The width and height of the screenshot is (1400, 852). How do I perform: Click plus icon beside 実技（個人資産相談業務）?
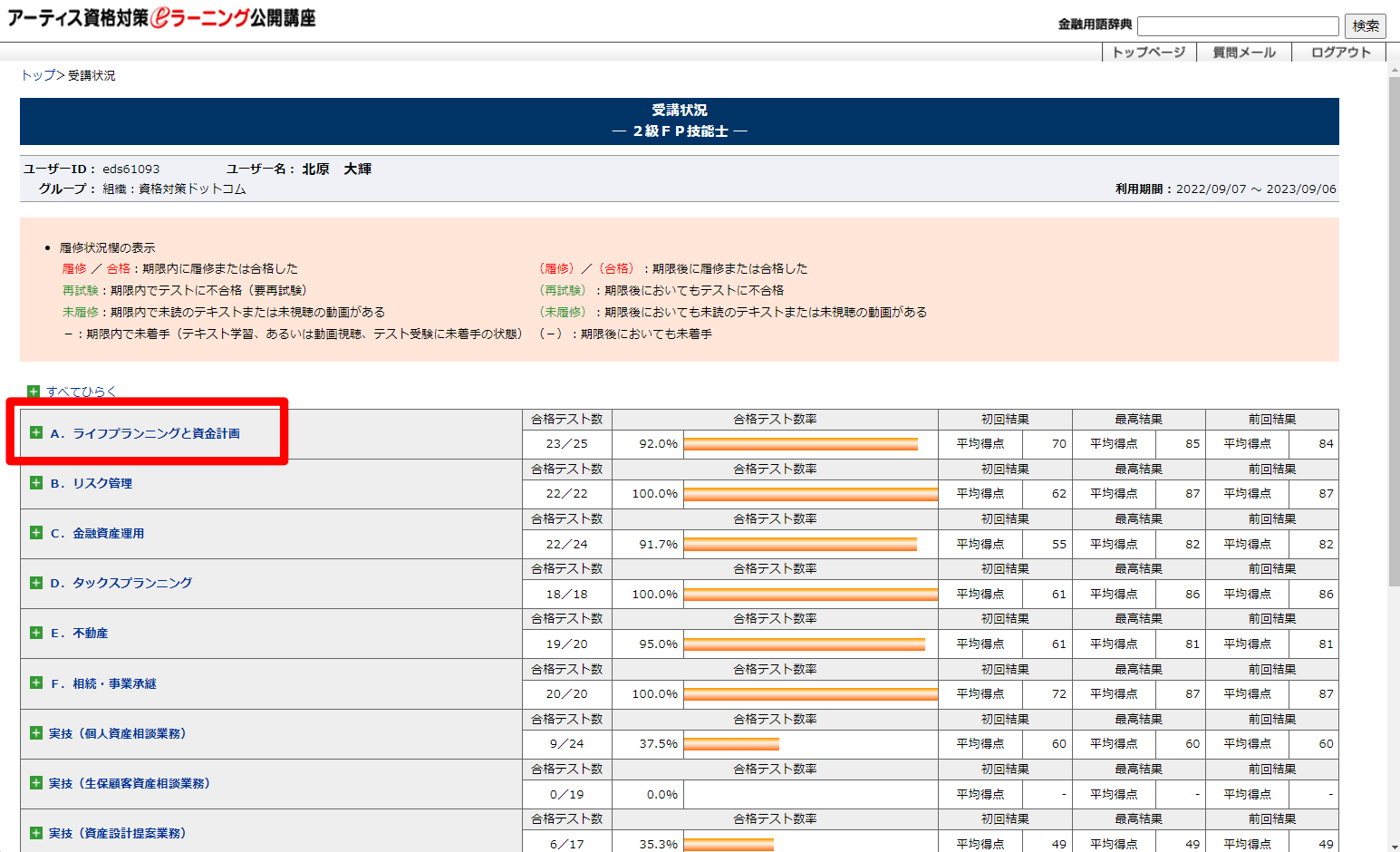coord(36,732)
